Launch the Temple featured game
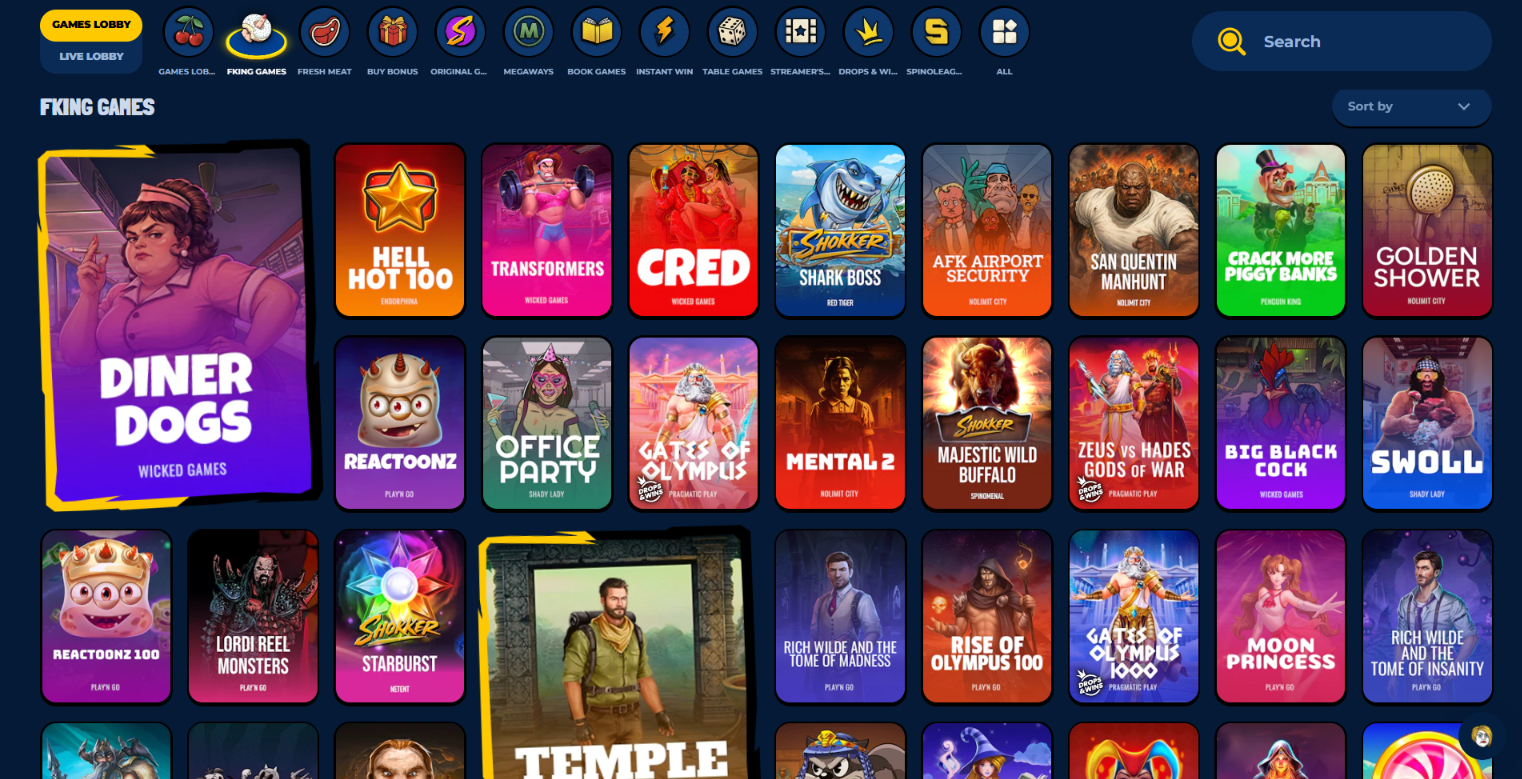This screenshot has height=779, width=1522. click(x=618, y=655)
